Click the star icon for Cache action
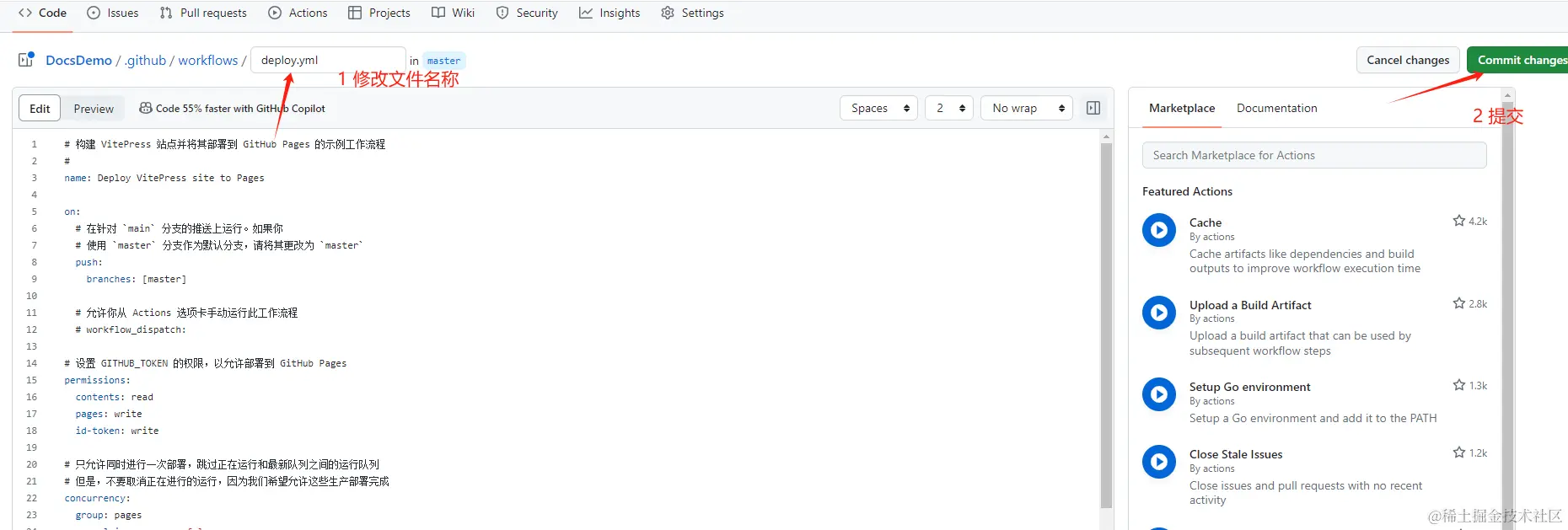The height and width of the screenshot is (530, 1568). [1458, 221]
